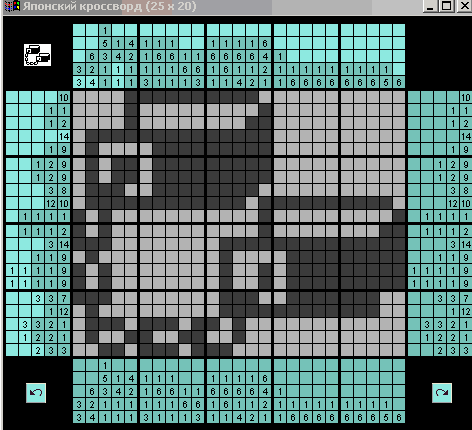Select the lone '1' at top of upper clue panel
The image size is (472, 430).
(105, 30)
